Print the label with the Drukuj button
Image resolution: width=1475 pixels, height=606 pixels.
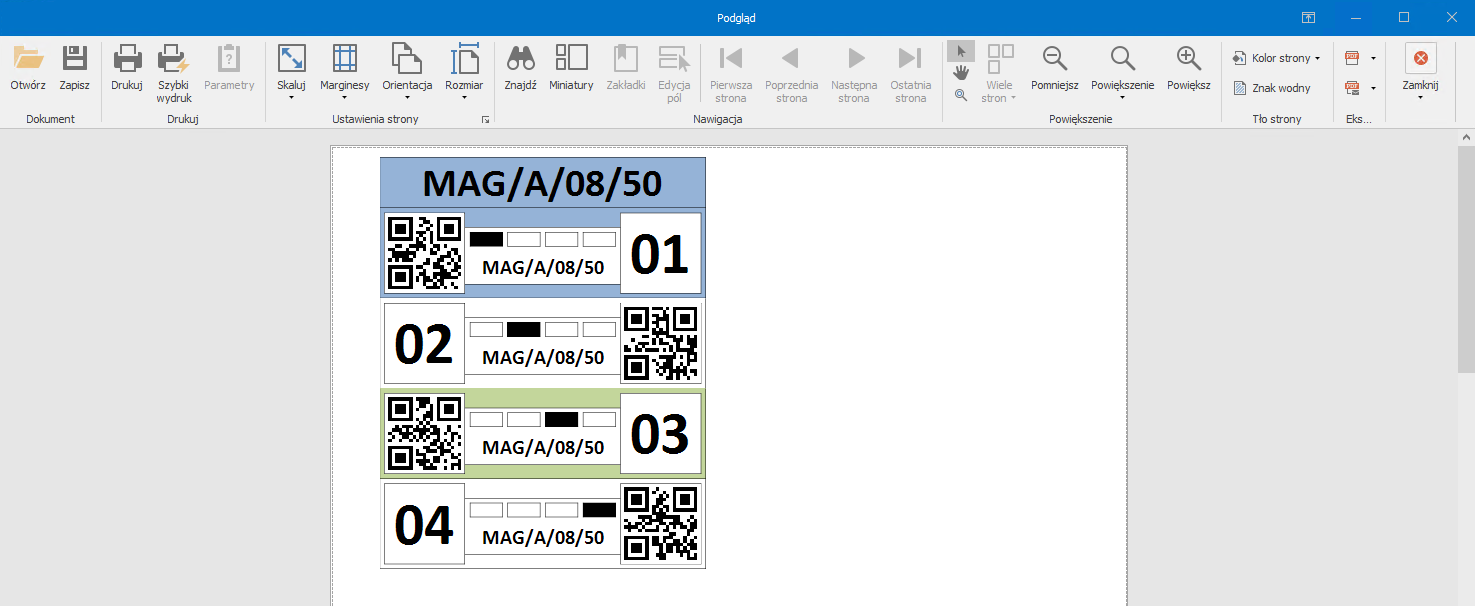click(127, 68)
